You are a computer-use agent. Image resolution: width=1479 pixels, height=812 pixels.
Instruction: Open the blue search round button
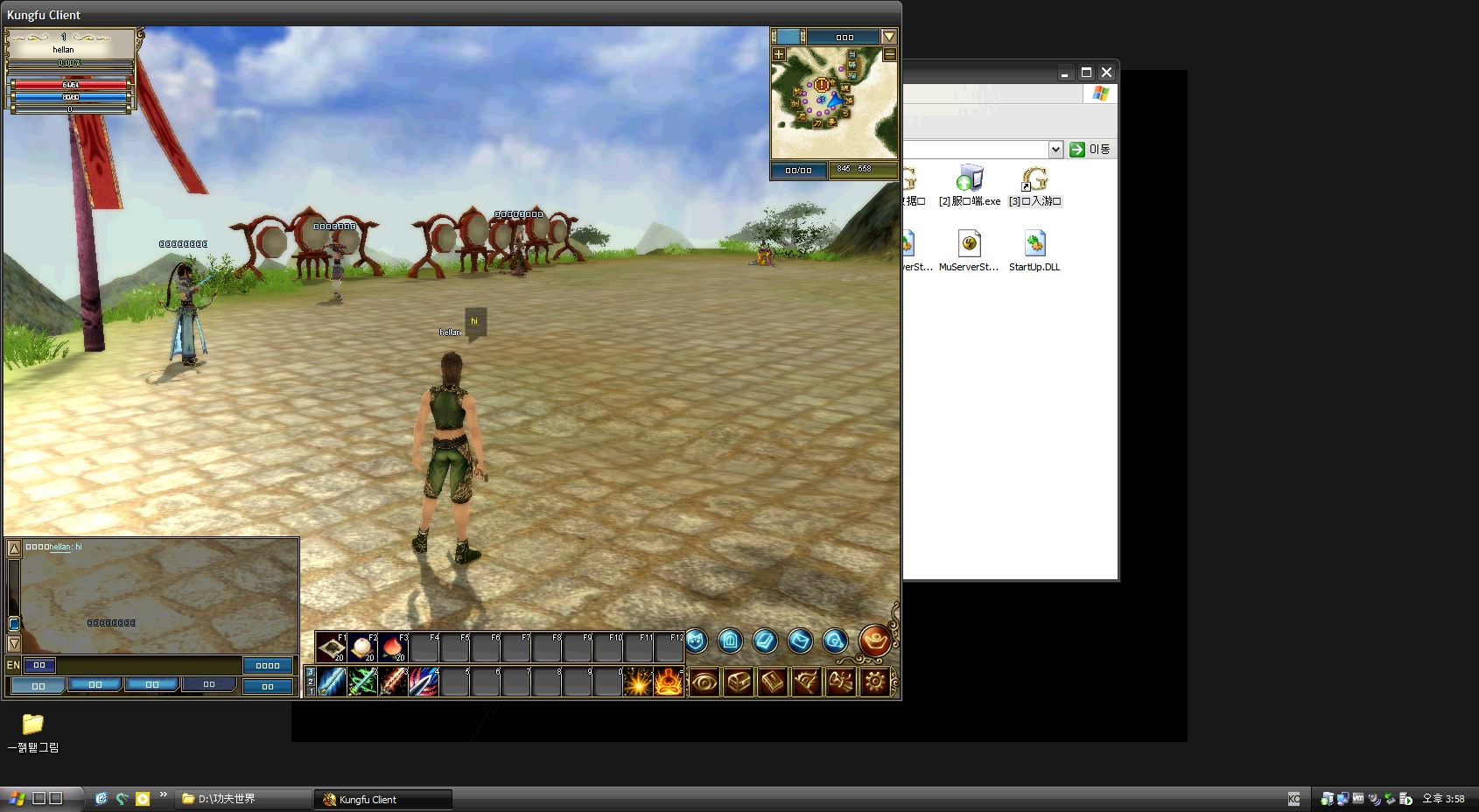pyautogui.click(x=835, y=641)
